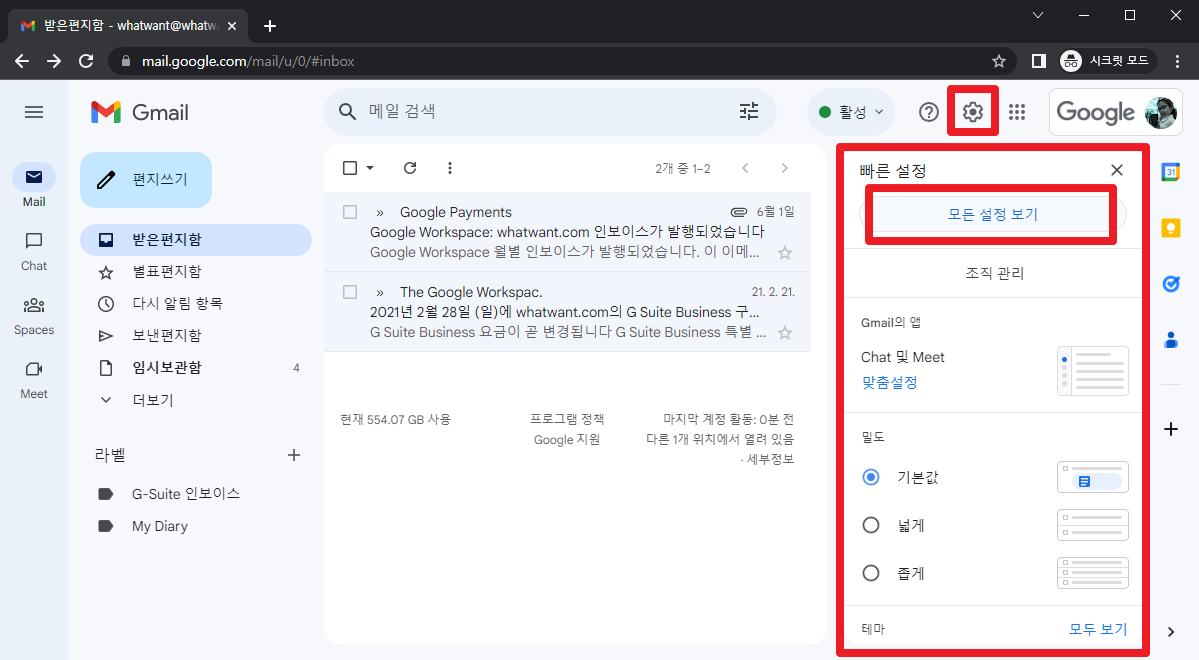Mark Google Payments email as important

(x=379, y=213)
